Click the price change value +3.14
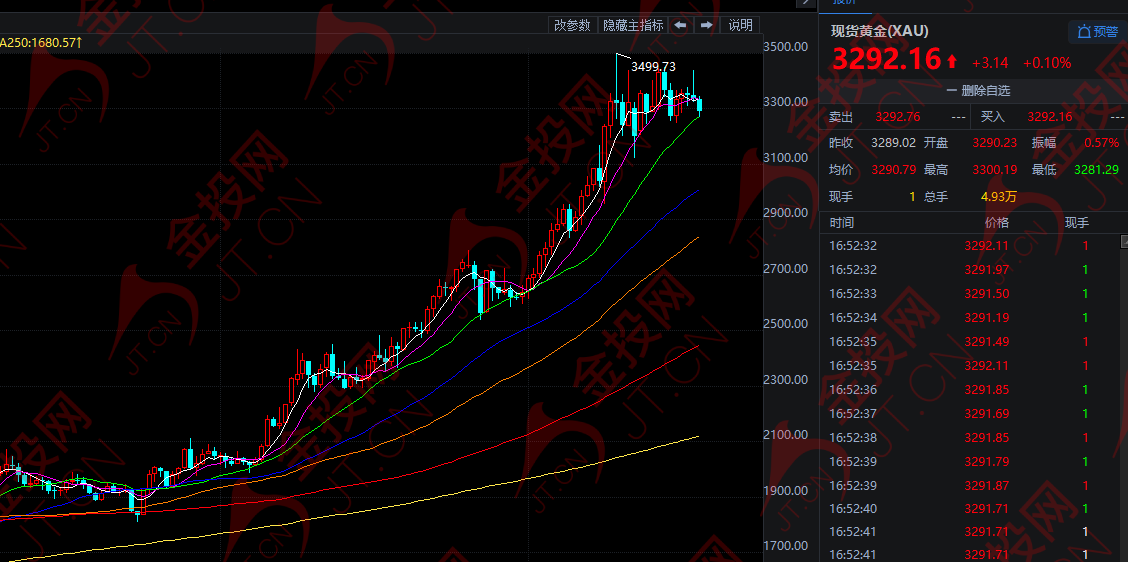The width and height of the screenshot is (1128, 562). (990, 63)
